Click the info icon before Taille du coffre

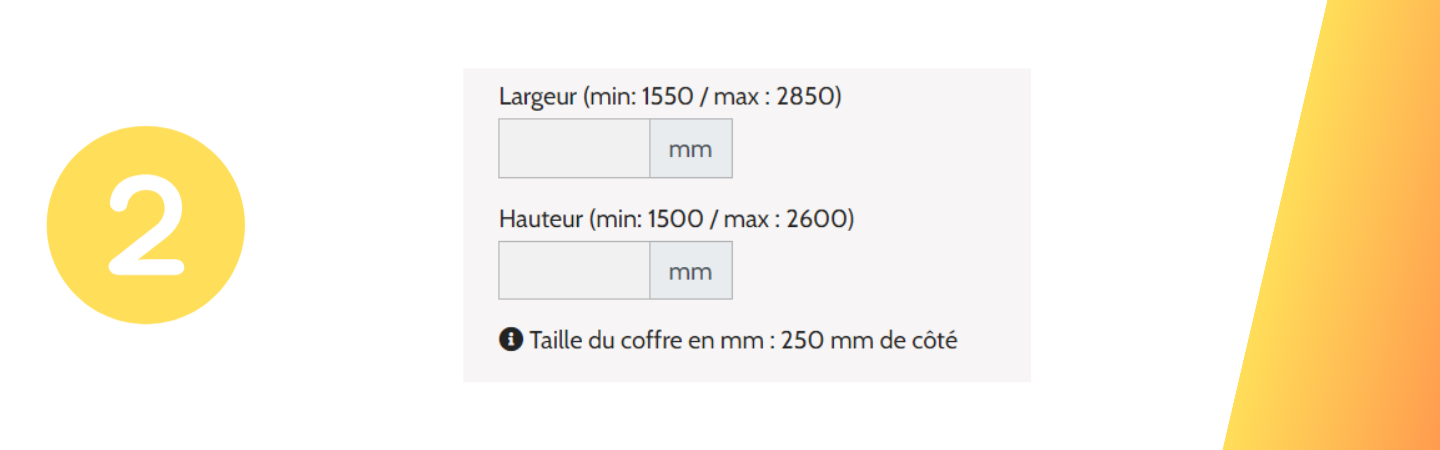point(510,341)
